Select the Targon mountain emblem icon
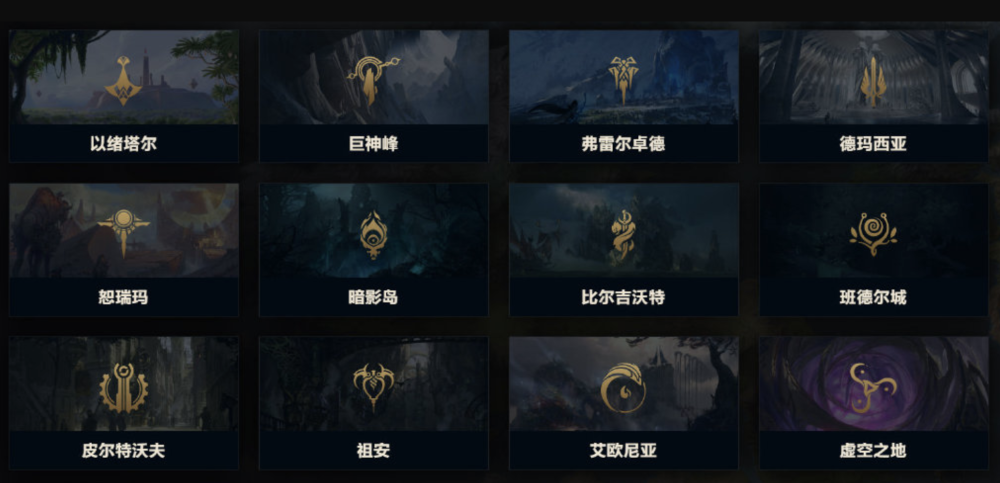Screen dimensions: 1000x483 coord(373,80)
